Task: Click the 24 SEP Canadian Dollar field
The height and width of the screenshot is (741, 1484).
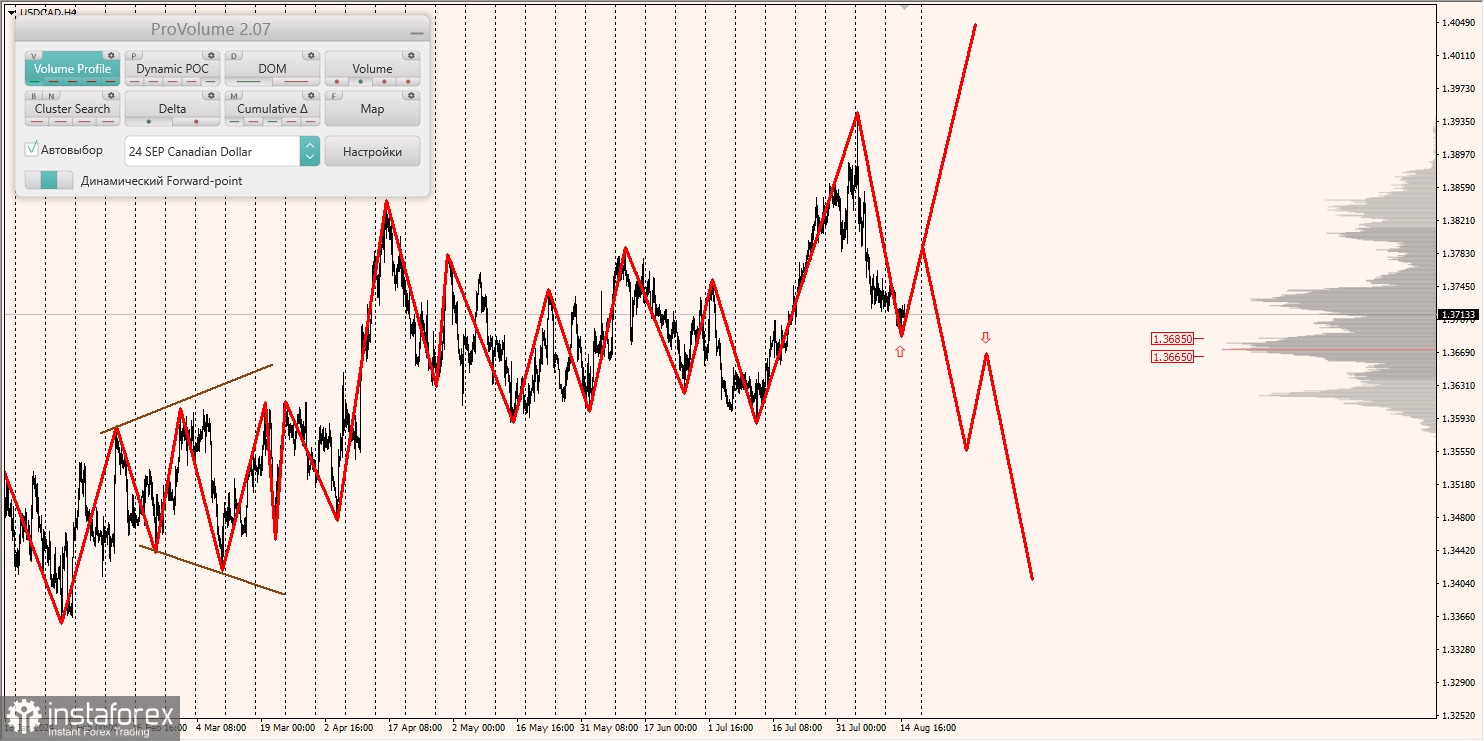Action: (x=212, y=151)
